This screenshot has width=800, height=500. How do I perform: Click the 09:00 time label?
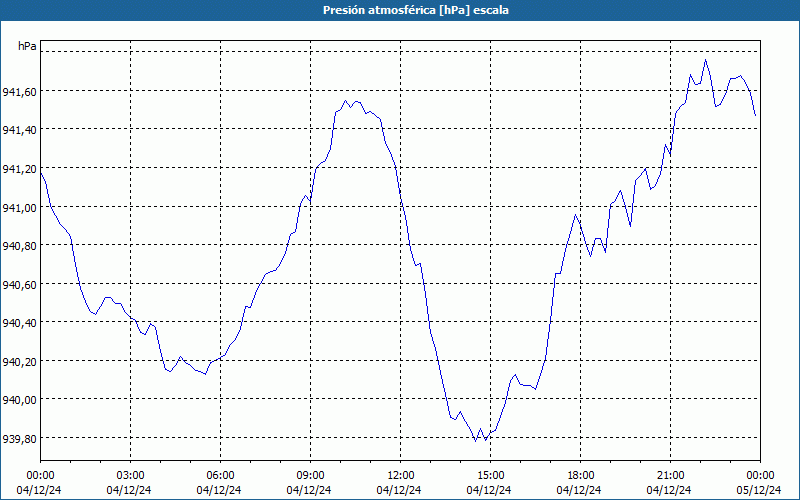click(x=310, y=476)
